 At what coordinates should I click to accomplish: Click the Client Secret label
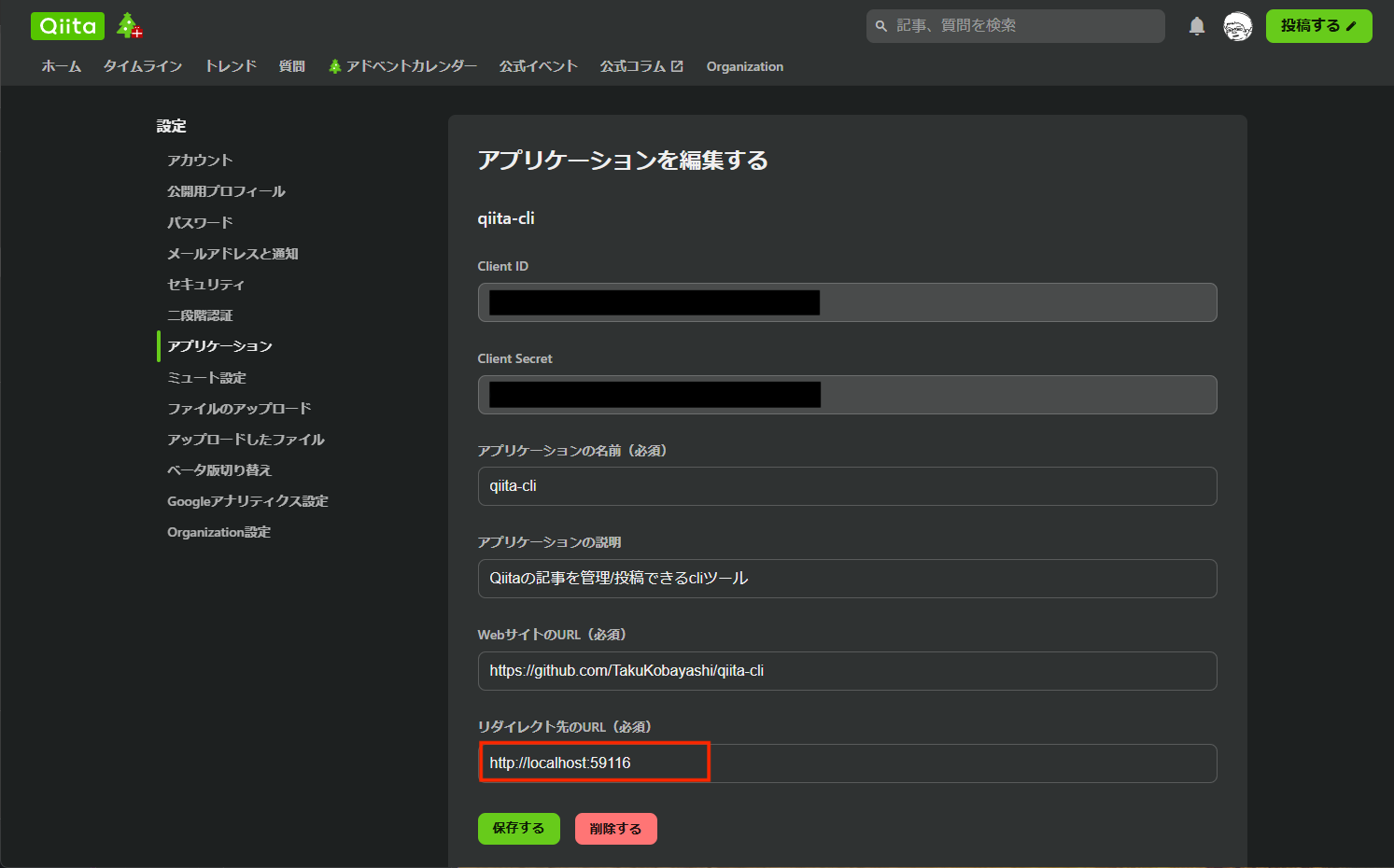(514, 358)
